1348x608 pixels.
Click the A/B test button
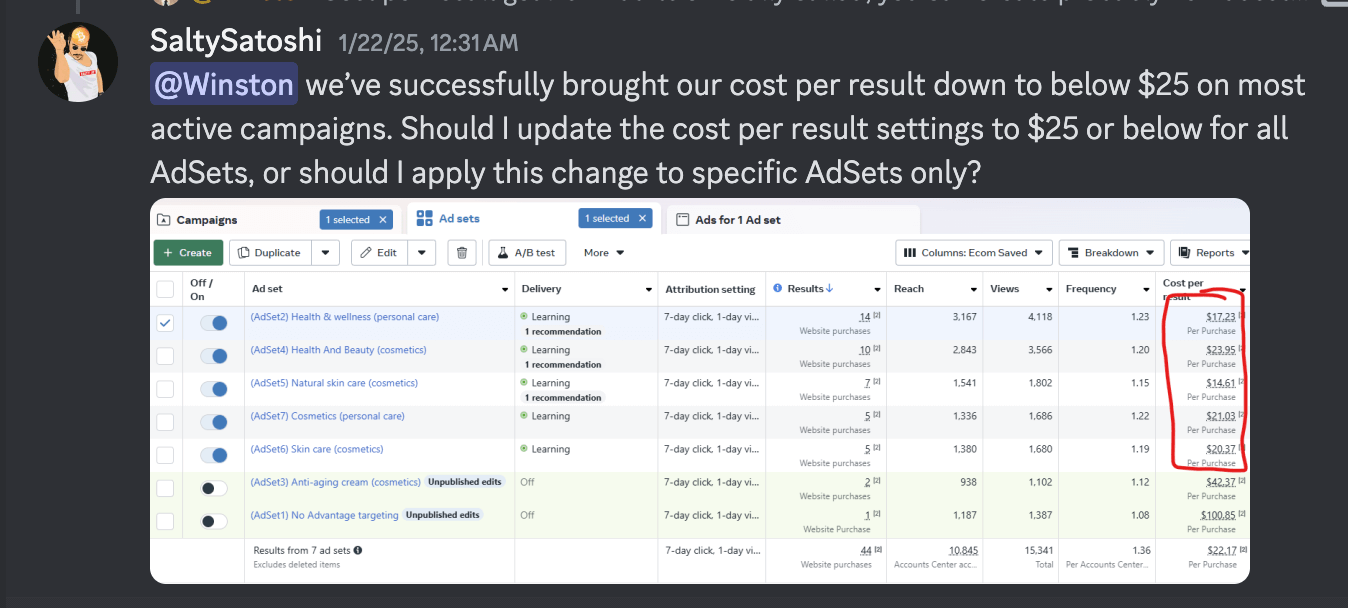point(528,253)
